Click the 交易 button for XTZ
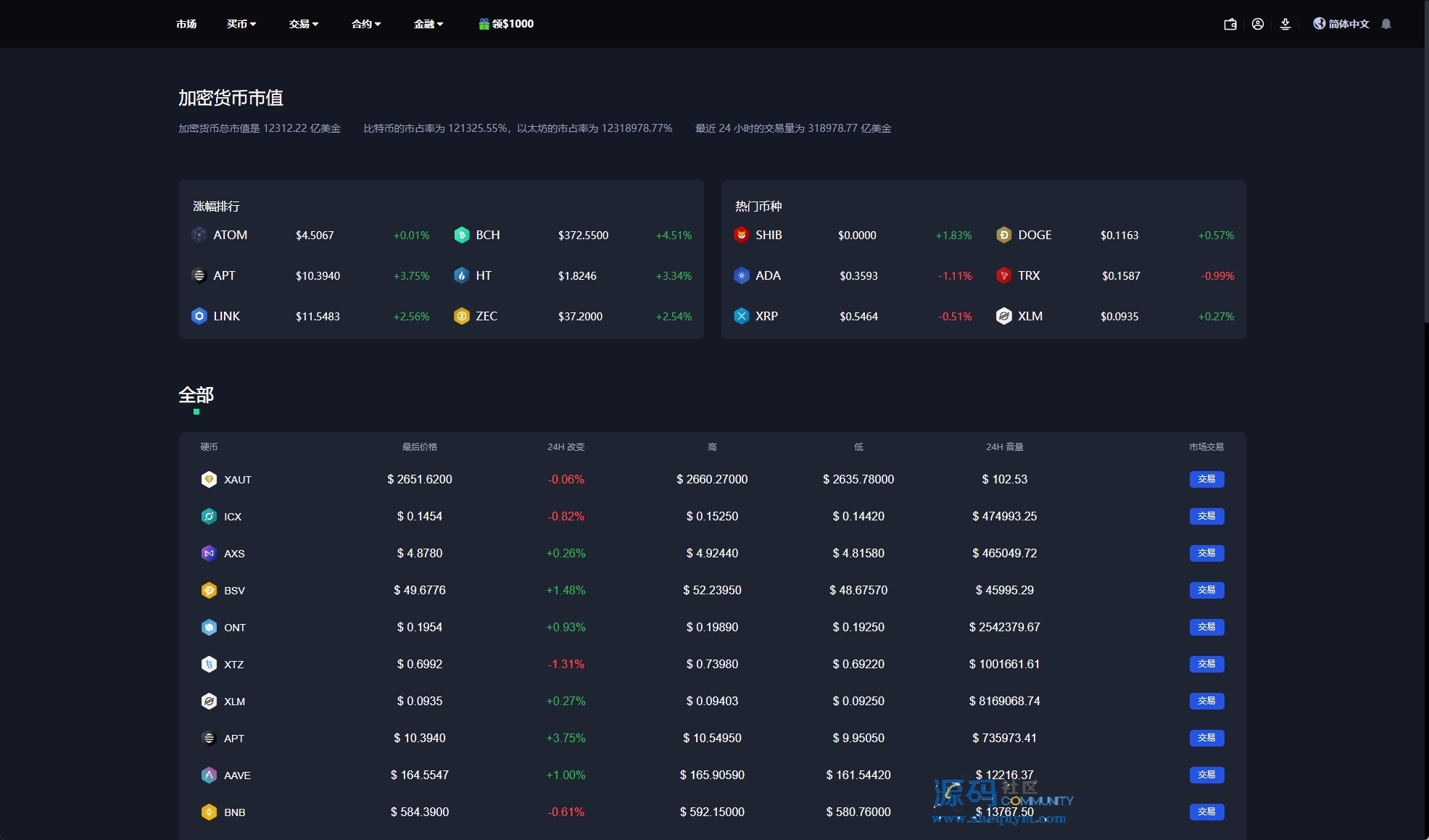Screen dimensions: 1429x840 point(1206,664)
